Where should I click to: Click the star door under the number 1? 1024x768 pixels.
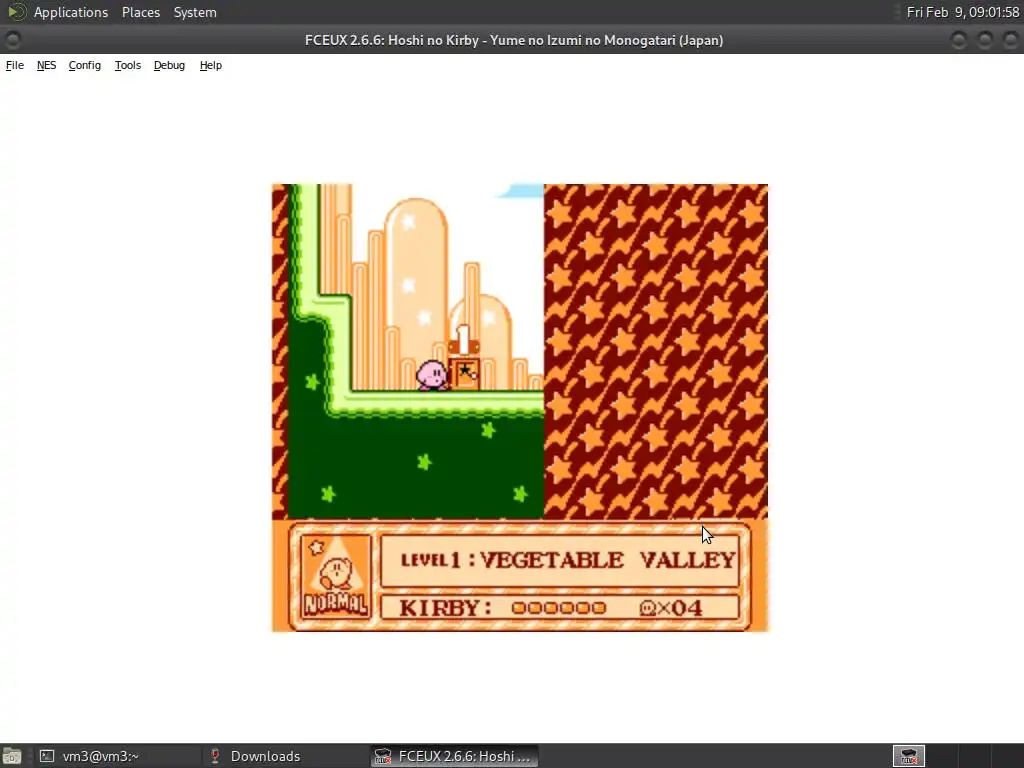click(x=464, y=374)
